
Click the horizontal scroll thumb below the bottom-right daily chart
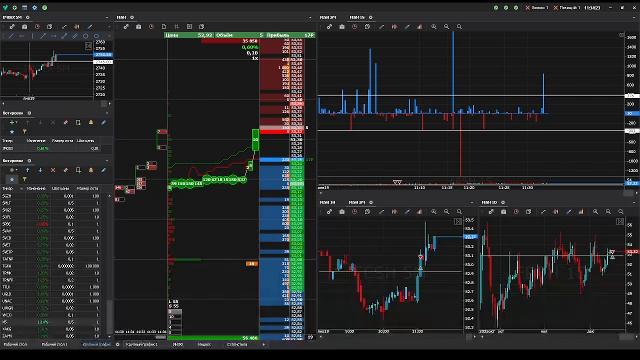coord(626,337)
